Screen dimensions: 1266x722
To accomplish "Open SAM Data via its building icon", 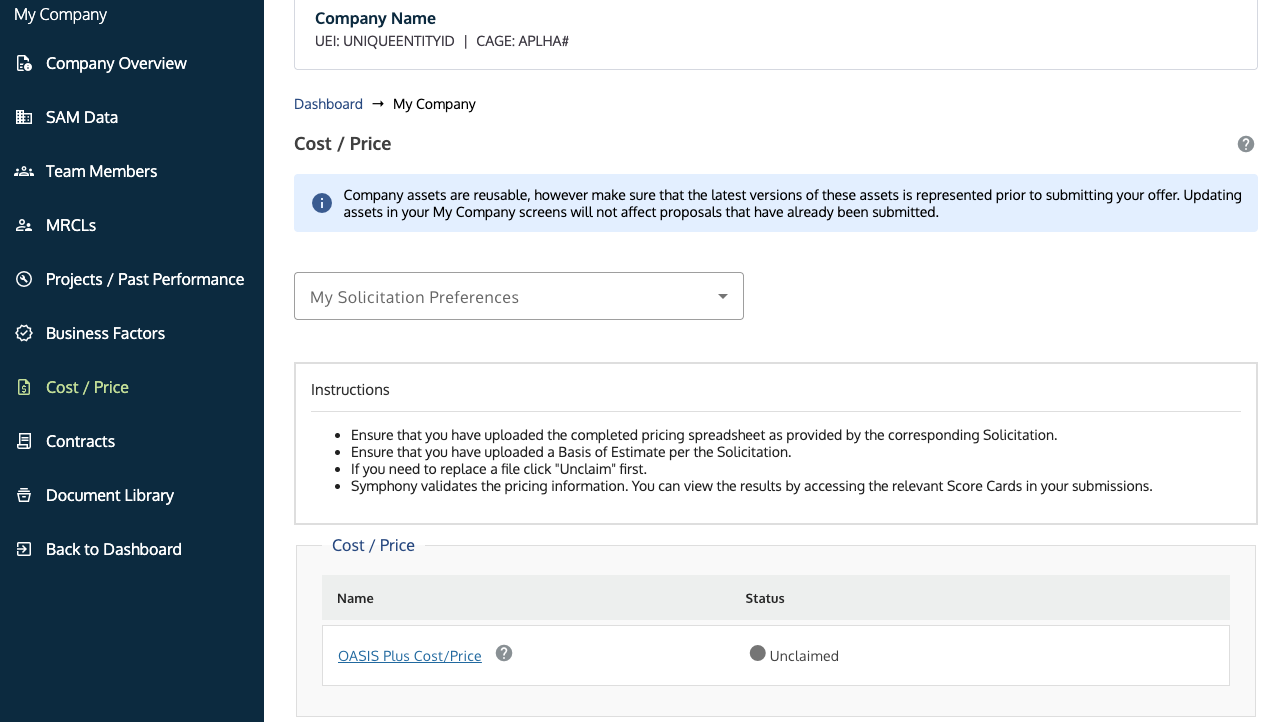I will [x=23, y=117].
